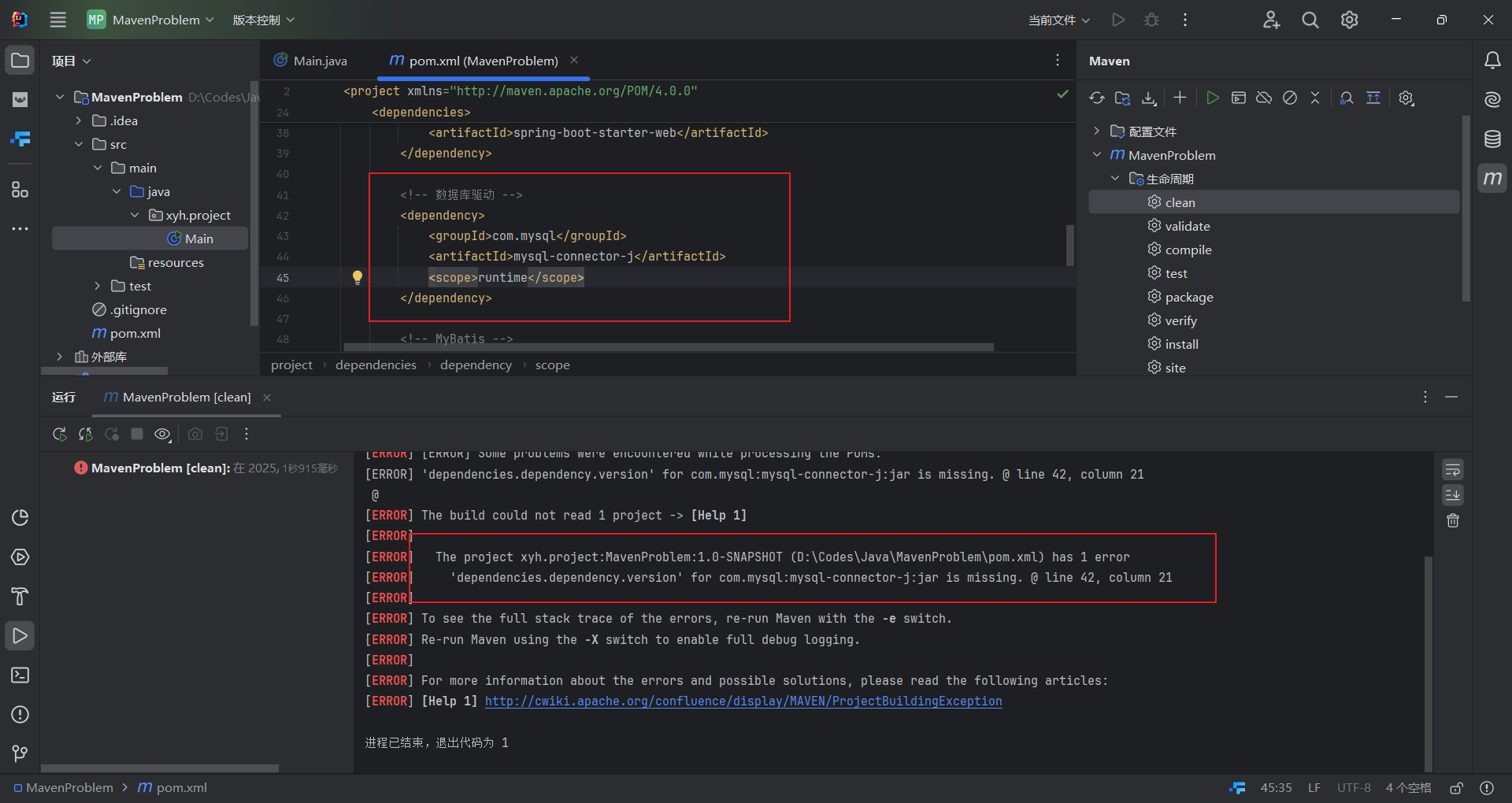Image resolution: width=1512 pixels, height=803 pixels.
Task: Open Services tool window icon
Action: [20, 557]
